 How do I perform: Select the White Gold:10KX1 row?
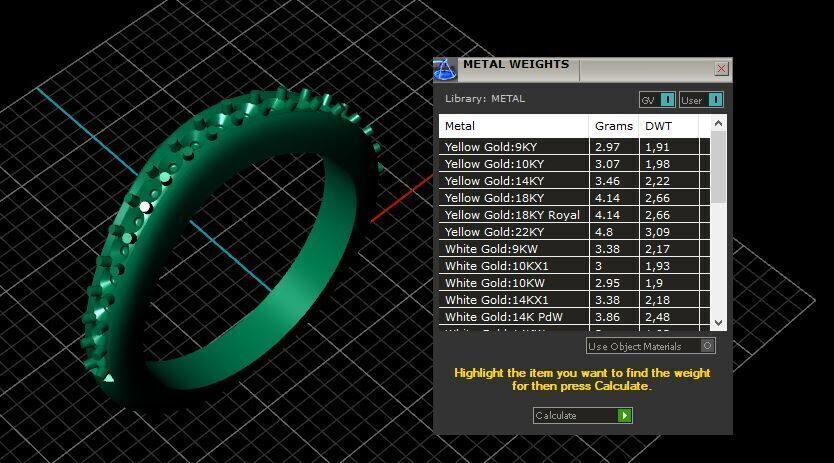[574, 266]
